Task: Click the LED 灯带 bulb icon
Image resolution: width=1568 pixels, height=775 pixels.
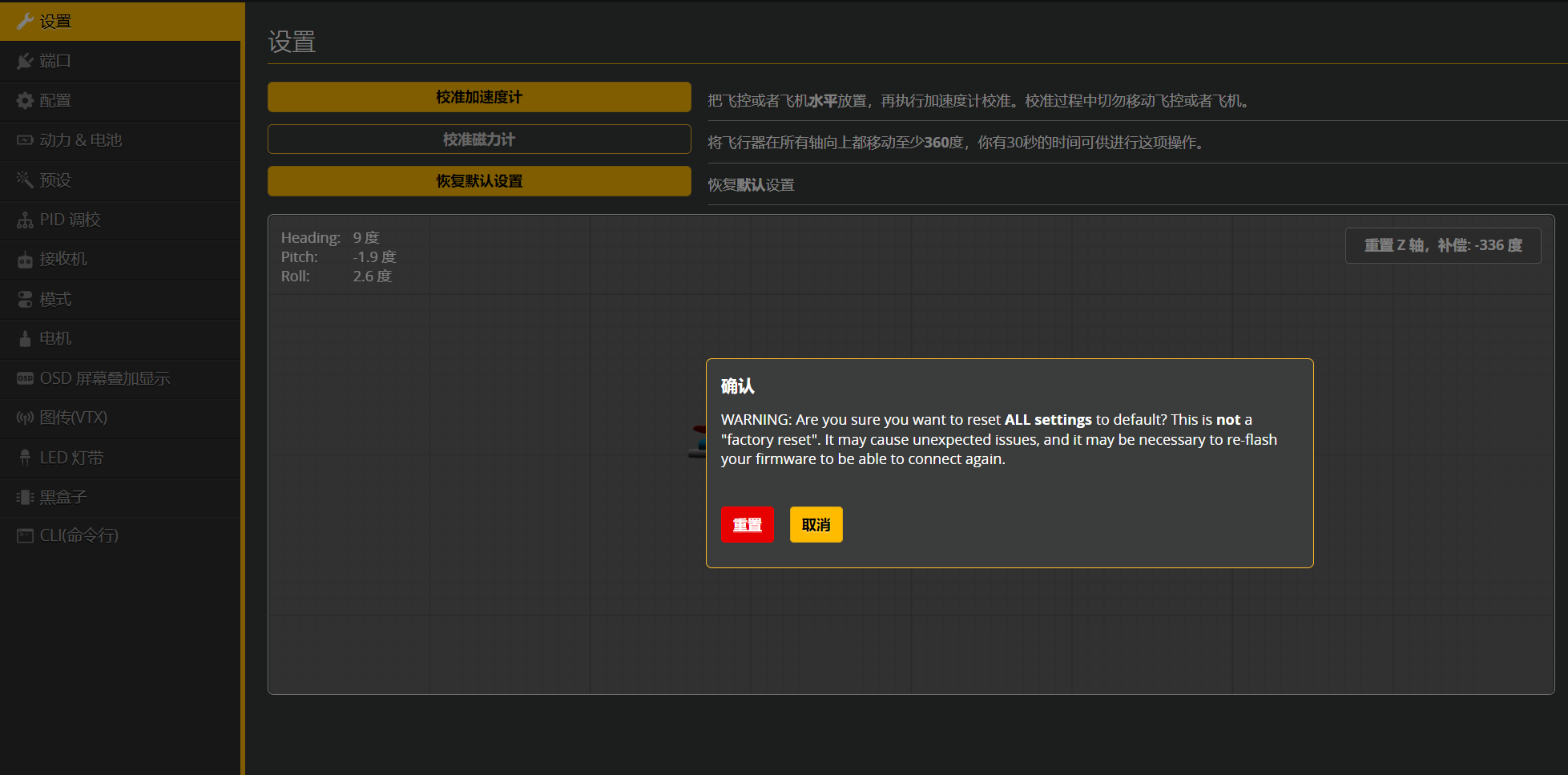Action: (25, 458)
